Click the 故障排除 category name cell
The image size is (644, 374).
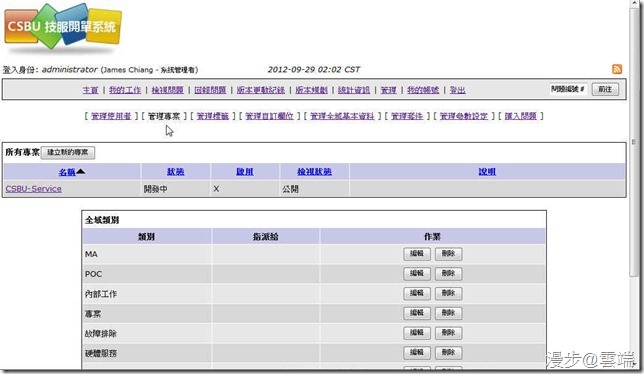tap(147, 333)
